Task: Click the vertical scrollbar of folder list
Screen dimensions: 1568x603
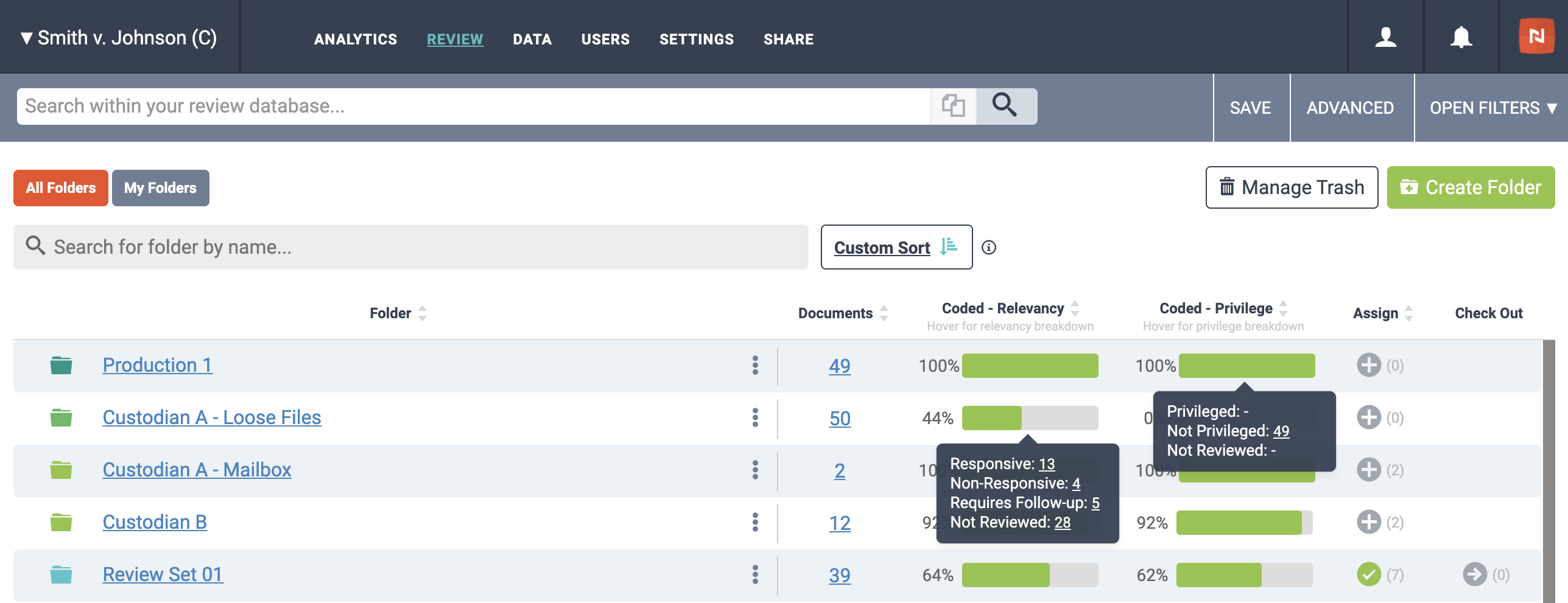Action: click(x=1549, y=472)
